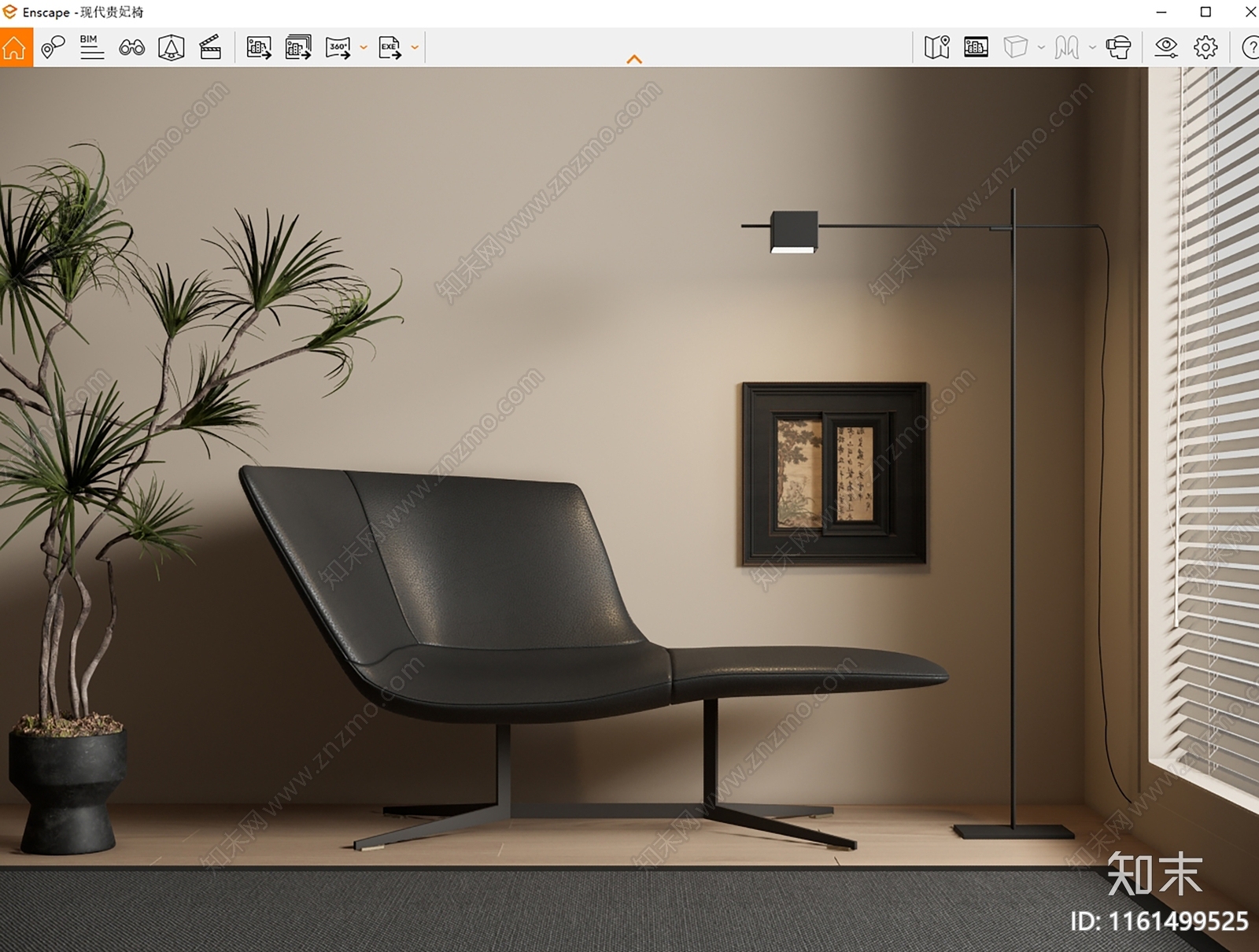Viewport: 1259px width, 952px height.
Task: Open Manage Views binoculars tool
Action: point(131,48)
